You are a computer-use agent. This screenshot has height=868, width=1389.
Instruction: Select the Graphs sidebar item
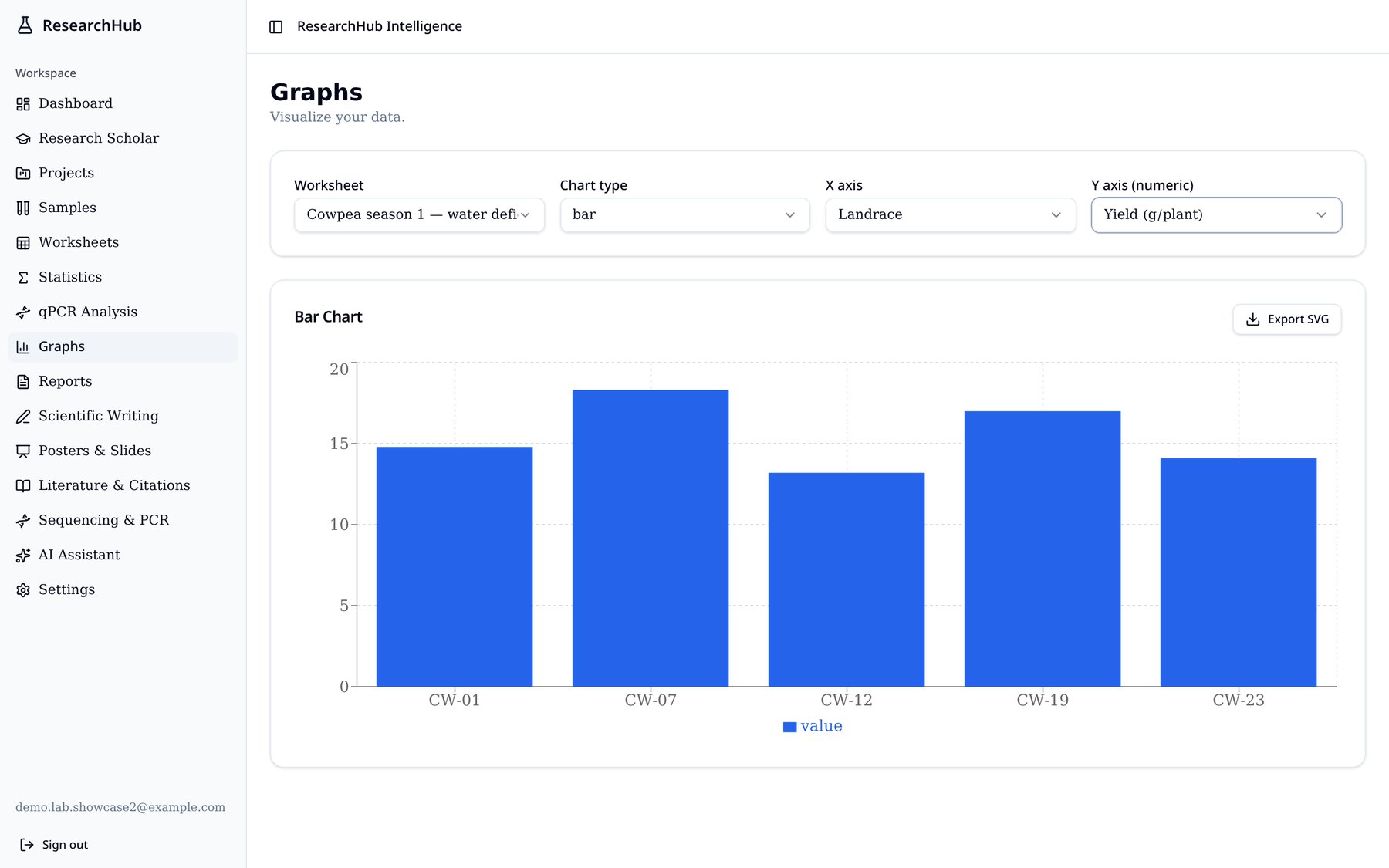(x=123, y=347)
